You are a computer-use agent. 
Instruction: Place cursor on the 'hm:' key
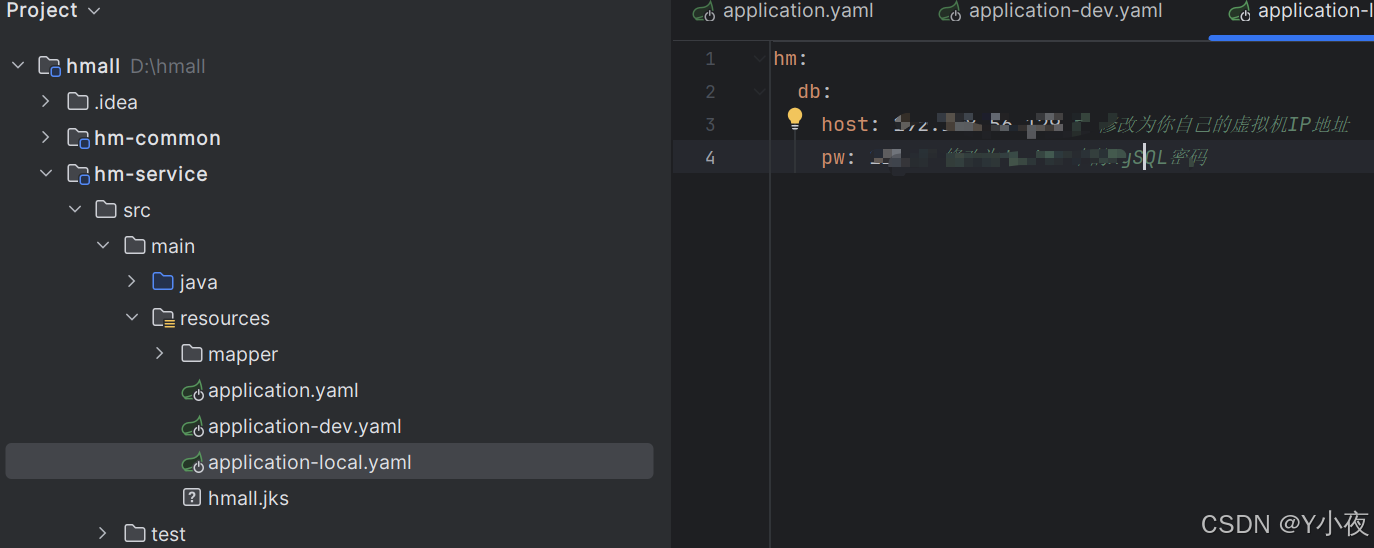click(790, 59)
